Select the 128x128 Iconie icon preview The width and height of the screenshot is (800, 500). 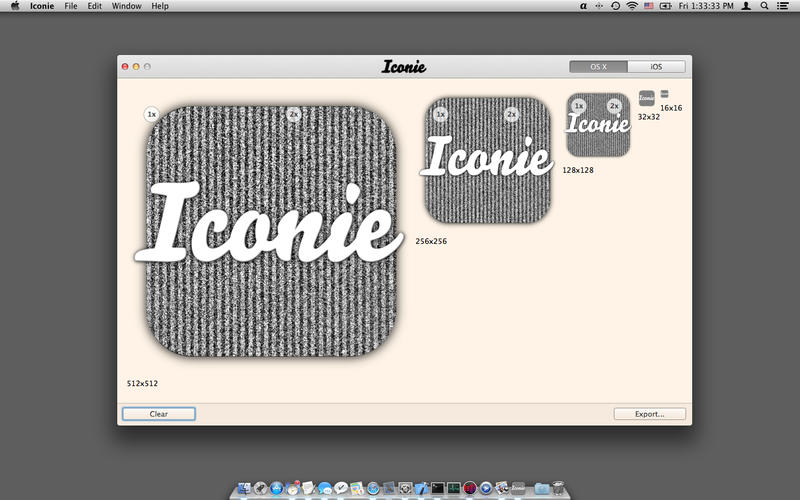point(598,124)
